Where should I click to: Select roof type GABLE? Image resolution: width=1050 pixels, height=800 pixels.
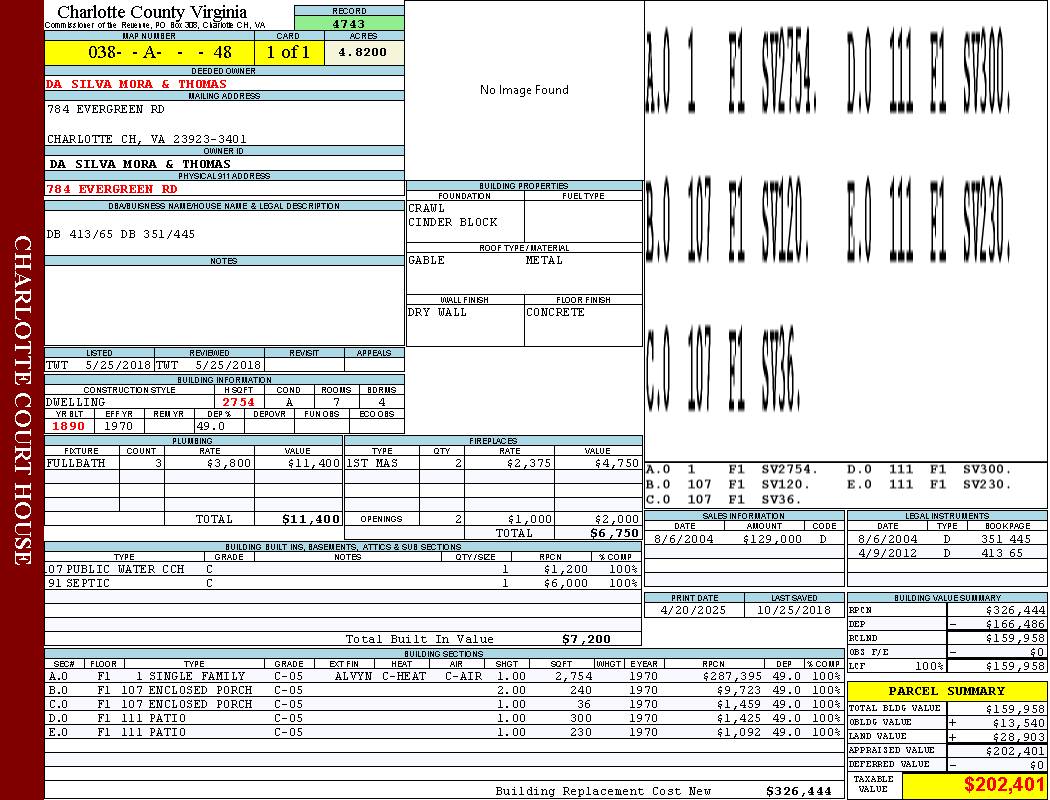(x=427, y=260)
